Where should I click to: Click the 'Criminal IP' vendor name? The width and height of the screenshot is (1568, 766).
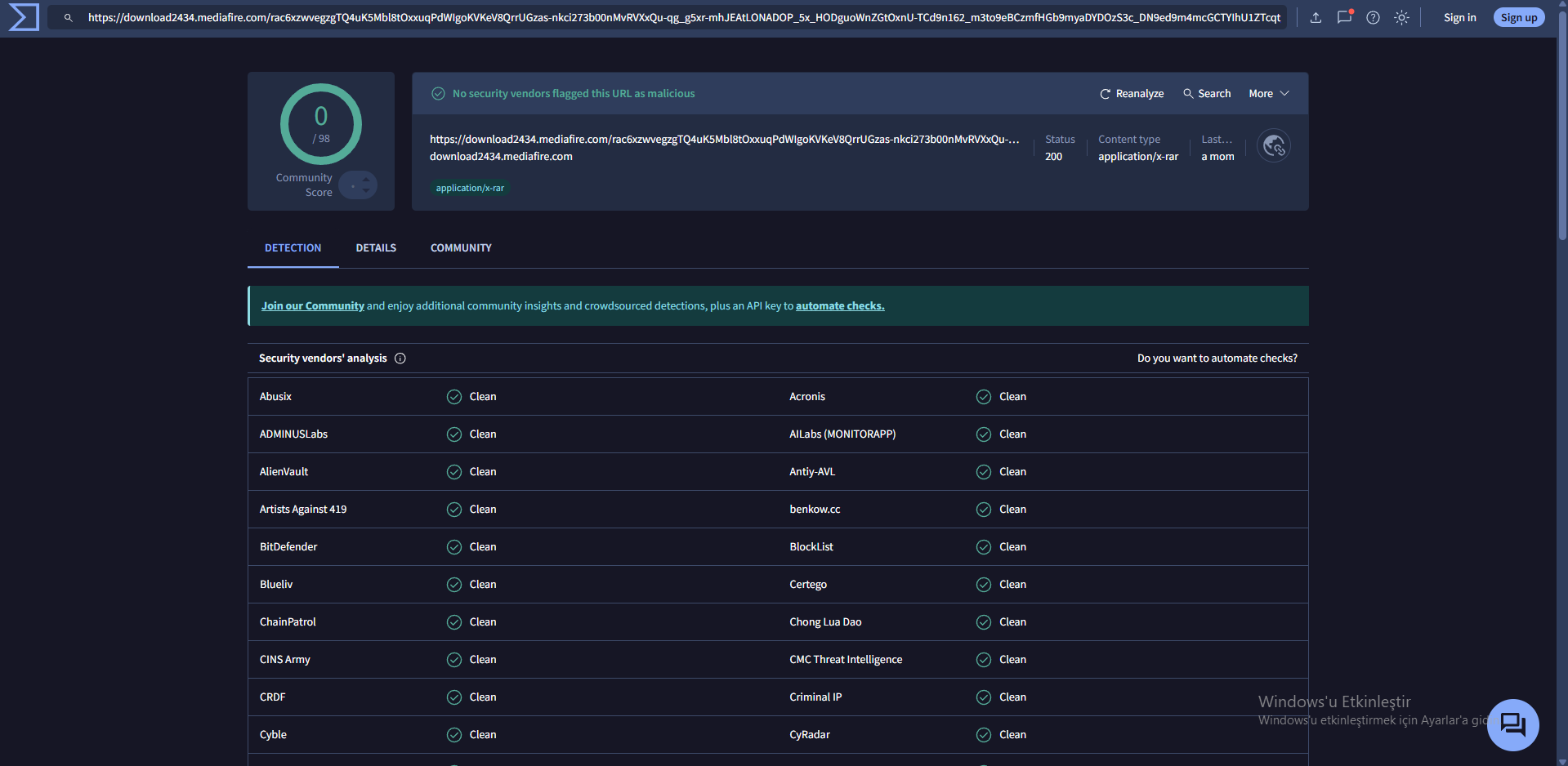point(815,697)
